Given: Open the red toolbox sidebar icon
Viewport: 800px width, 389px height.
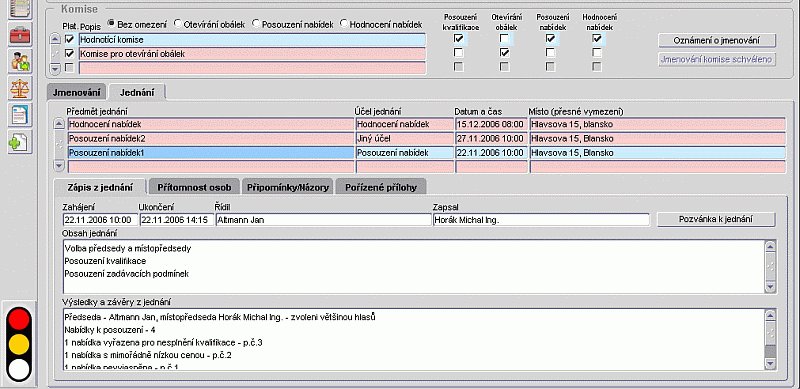Looking at the screenshot, I should pyautogui.click(x=20, y=35).
